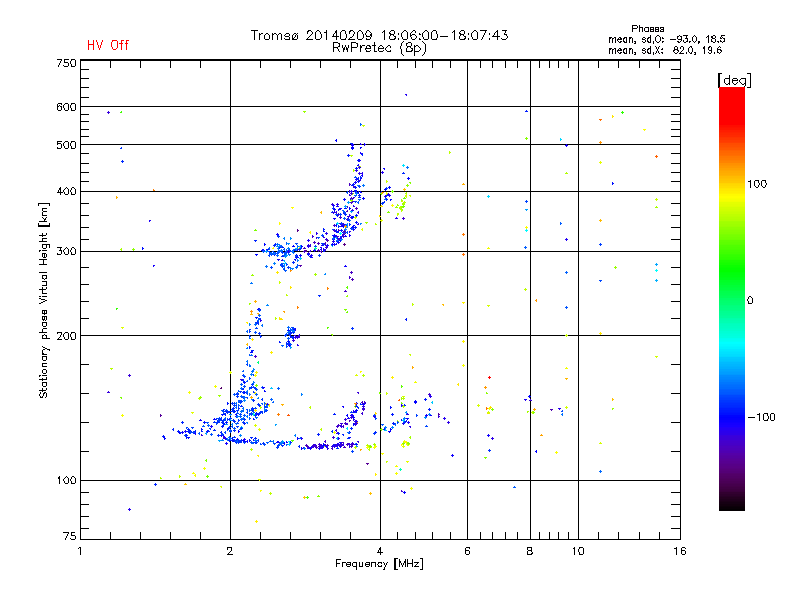
Task: Click the y-axis tick label '300'
Action: [66, 251]
